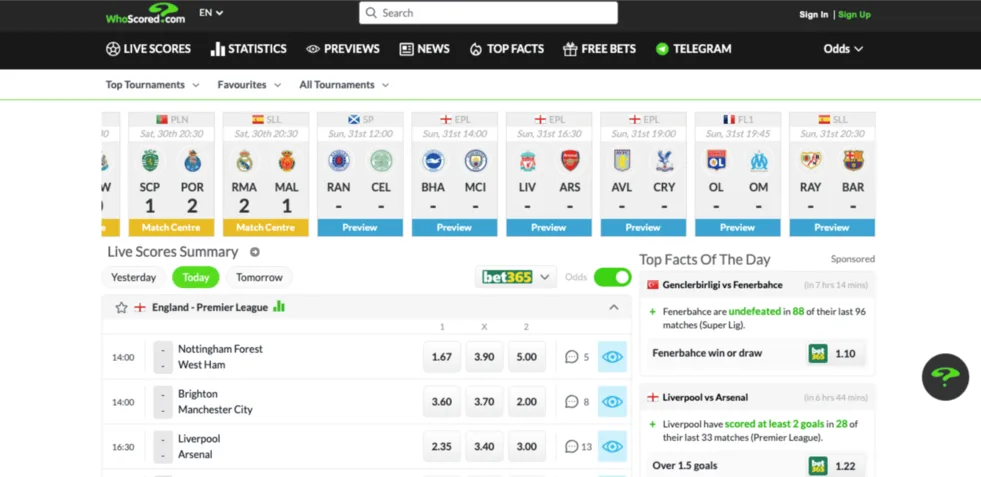Open Preview for LIV vs ARS
The image size is (981, 477).
(549, 228)
